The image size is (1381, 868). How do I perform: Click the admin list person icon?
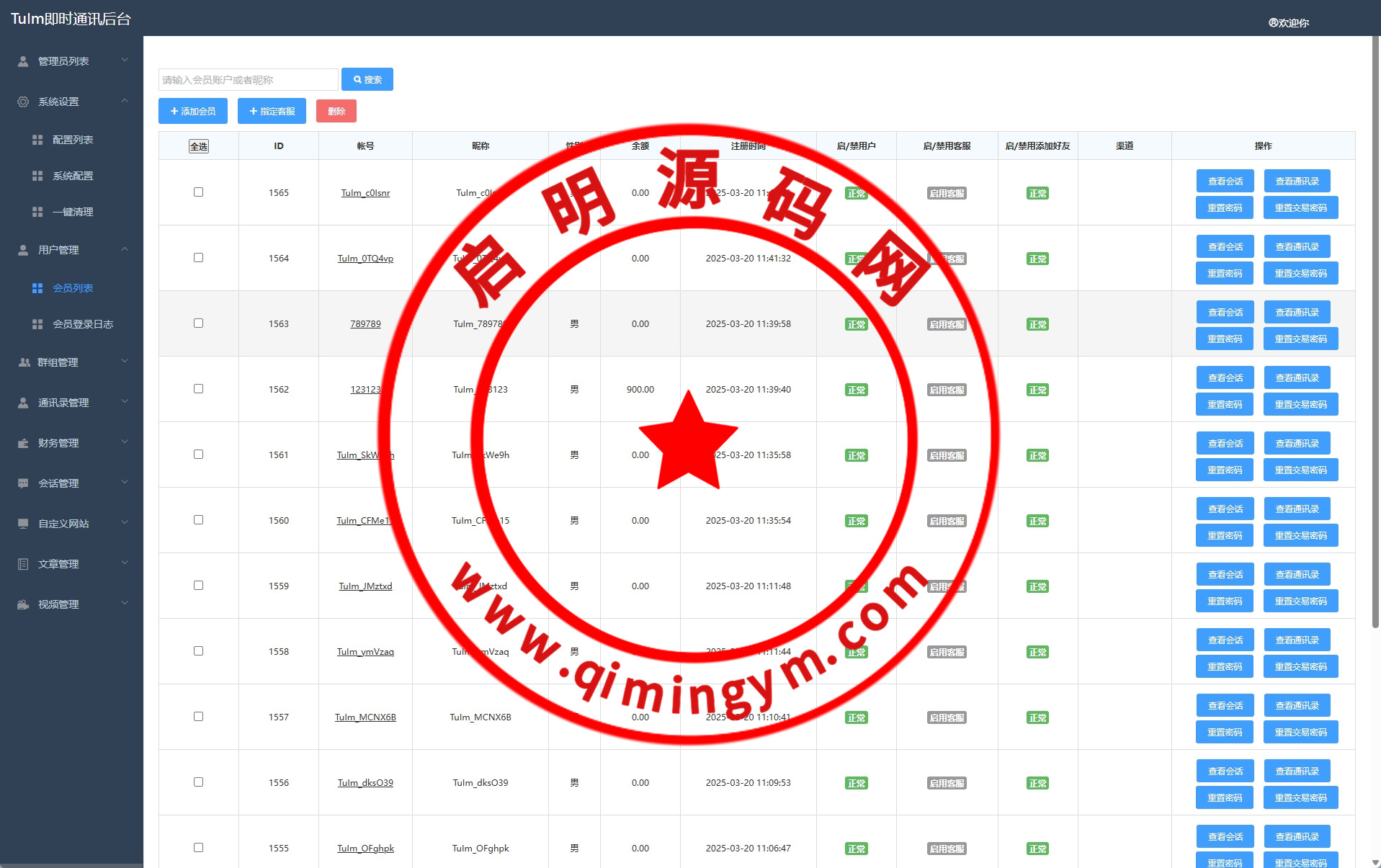coord(23,61)
